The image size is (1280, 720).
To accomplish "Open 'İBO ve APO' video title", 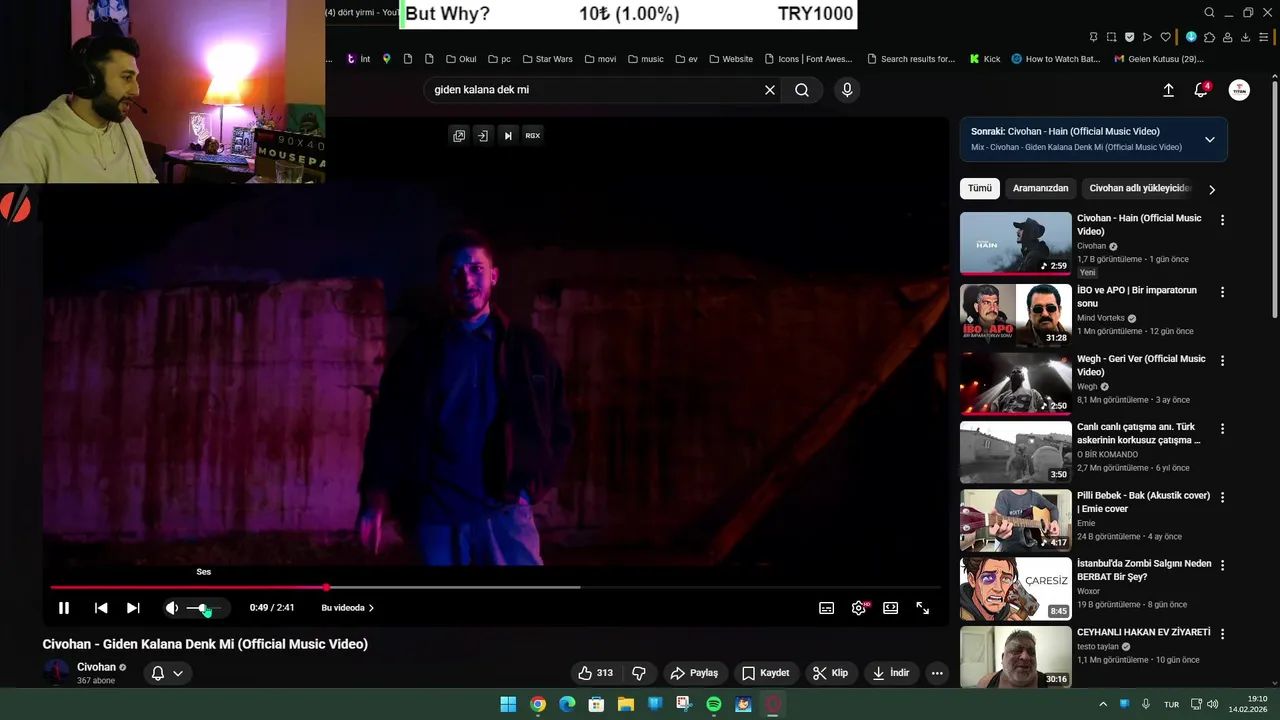I will [1137, 297].
